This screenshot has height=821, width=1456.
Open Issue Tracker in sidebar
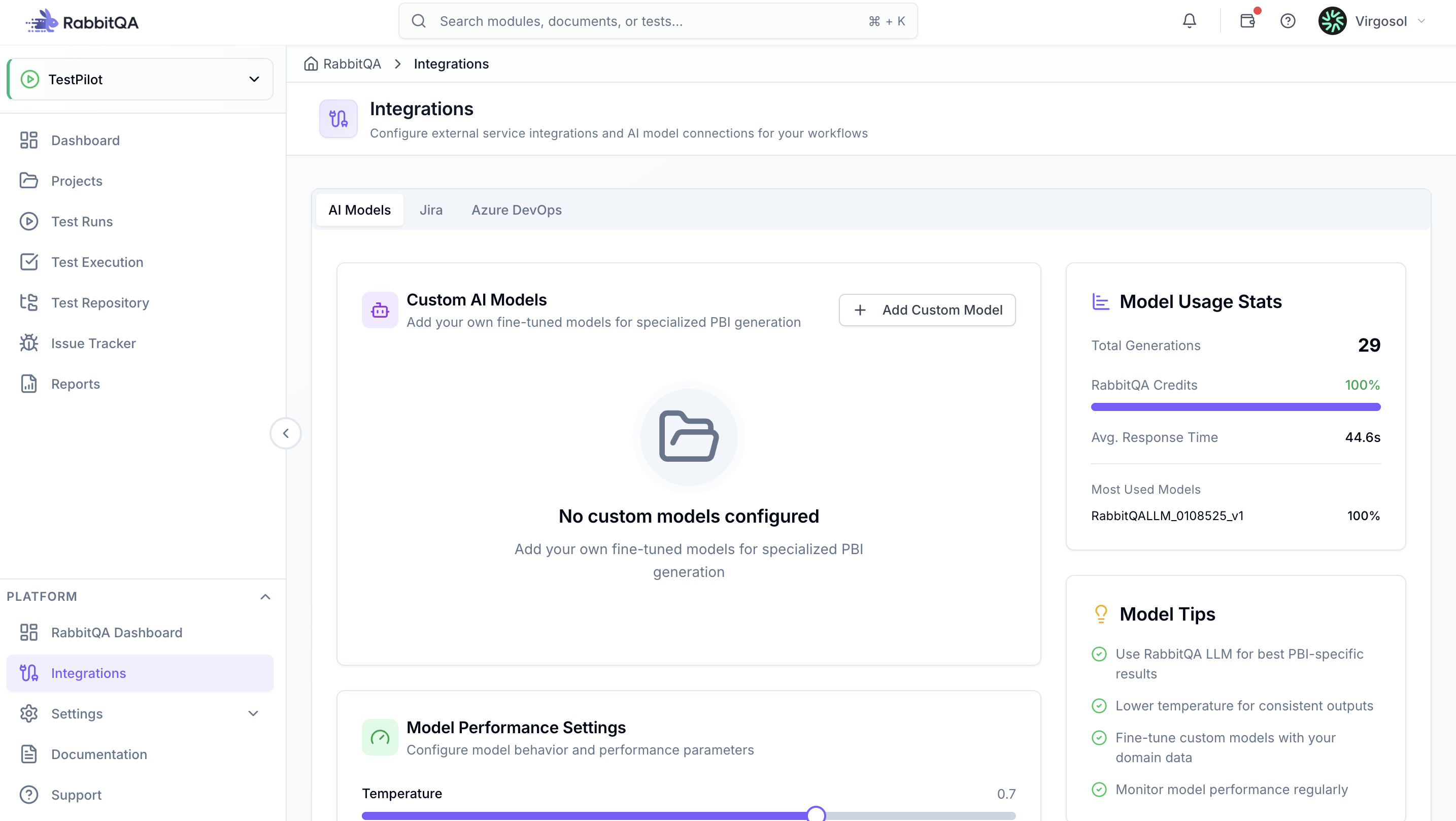[x=140, y=343]
